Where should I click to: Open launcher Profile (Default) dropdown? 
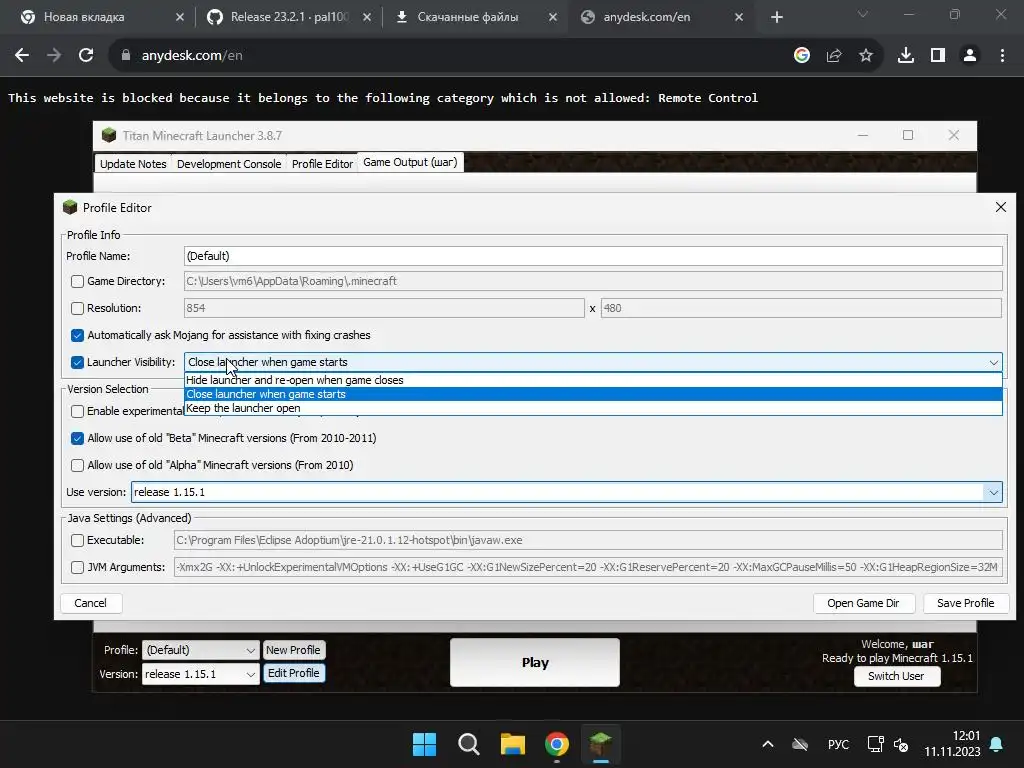pos(200,650)
